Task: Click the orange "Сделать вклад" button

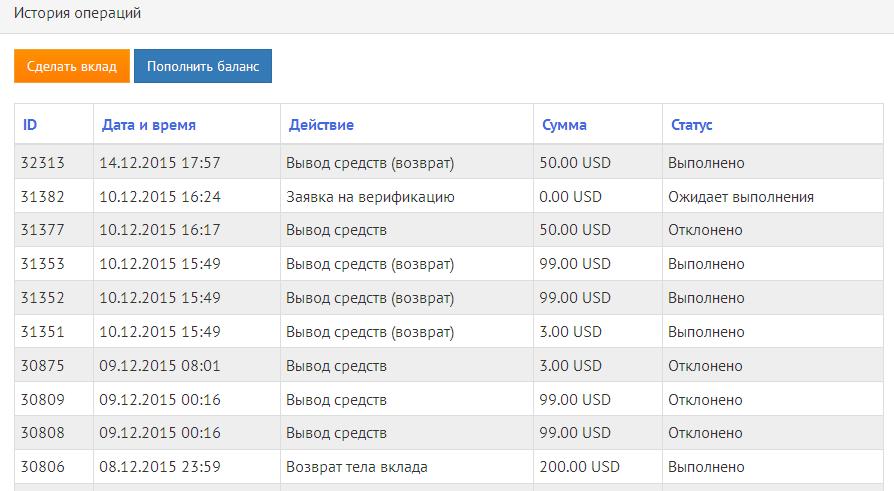Action: click(x=72, y=67)
